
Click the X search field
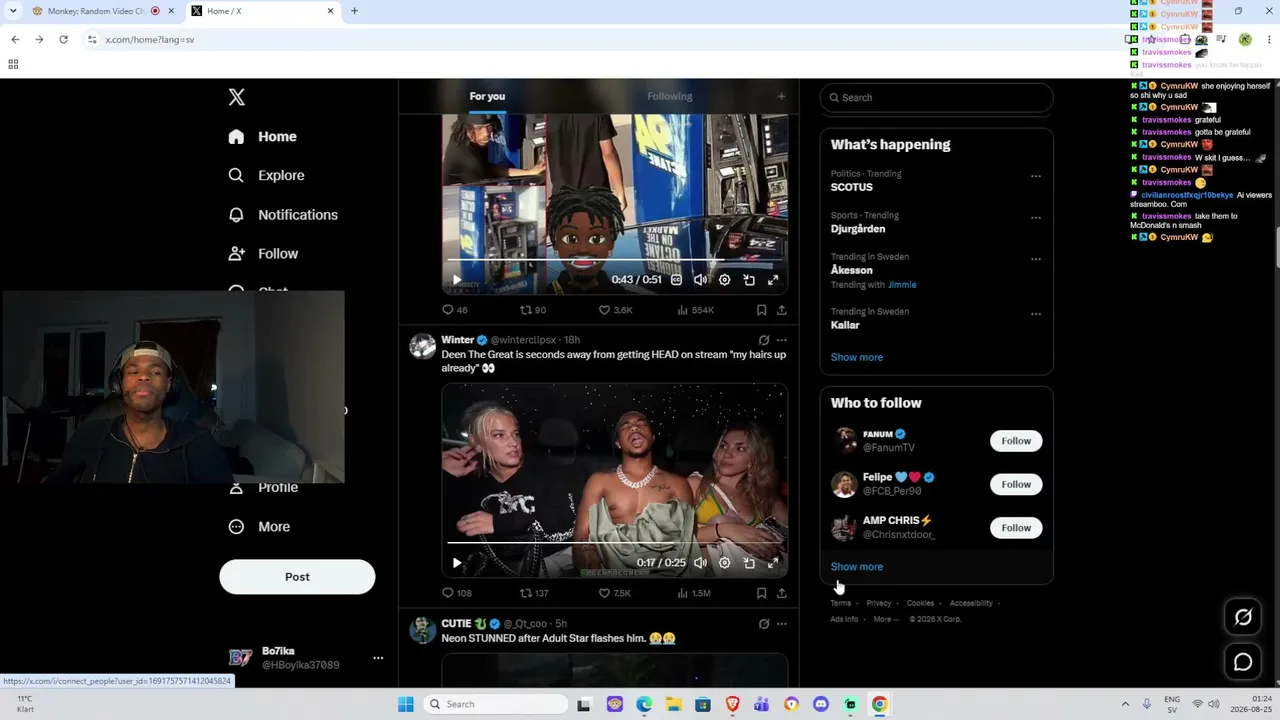click(937, 97)
